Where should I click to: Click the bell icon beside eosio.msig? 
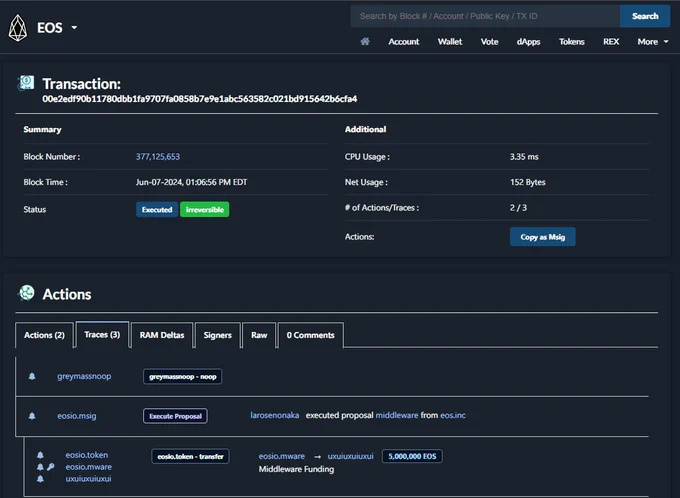[x=32, y=416]
